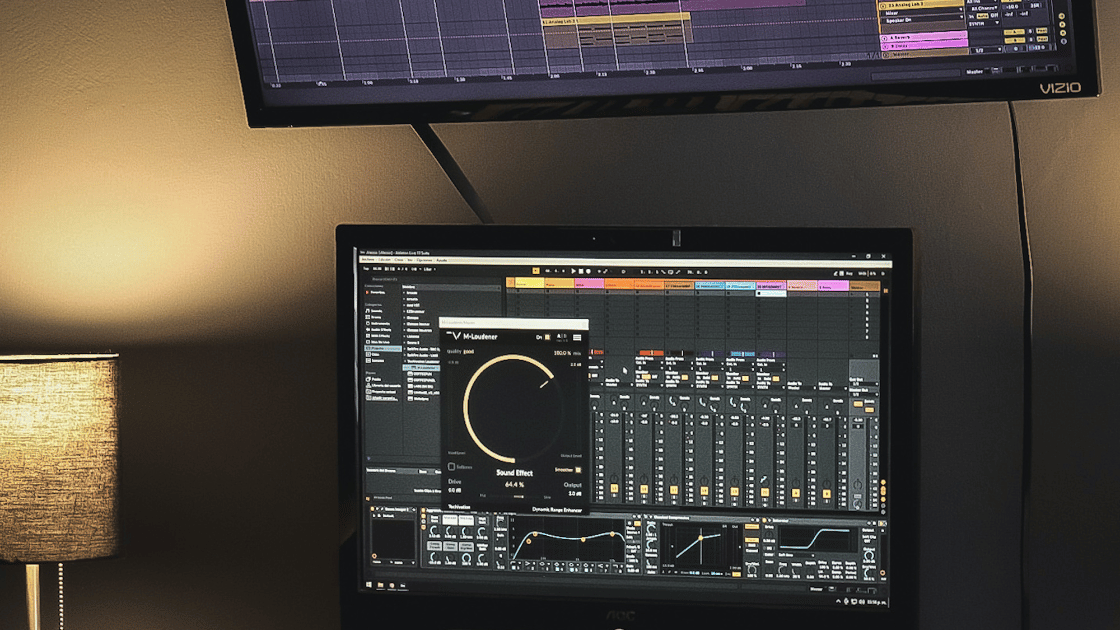Open the Ver menu
The image size is (1120, 630).
[410, 260]
